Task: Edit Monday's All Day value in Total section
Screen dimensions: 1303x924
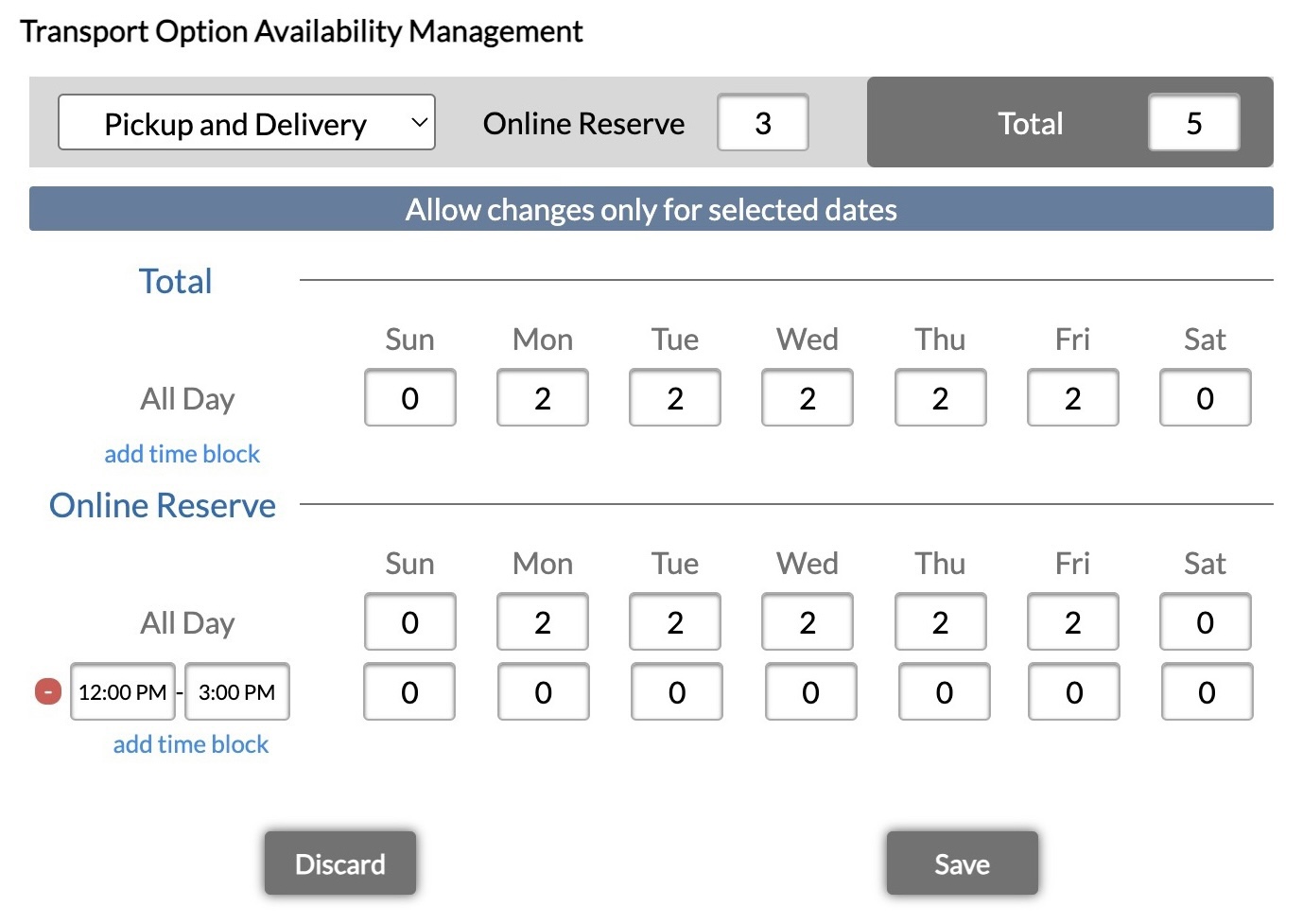Action: click(542, 398)
